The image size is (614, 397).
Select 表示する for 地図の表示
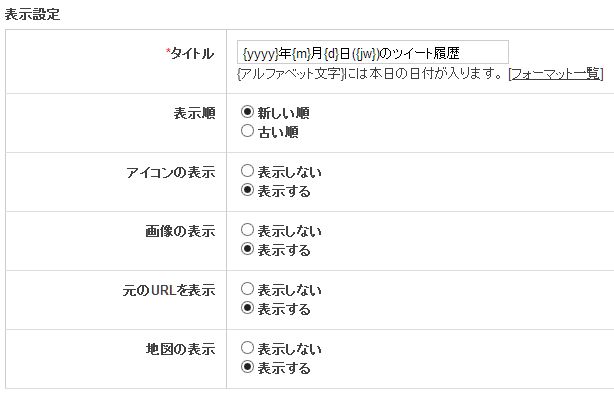coord(247,367)
